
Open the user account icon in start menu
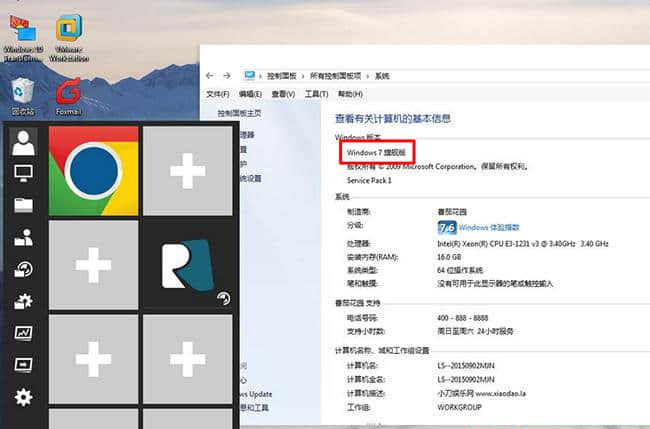(x=23, y=142)
